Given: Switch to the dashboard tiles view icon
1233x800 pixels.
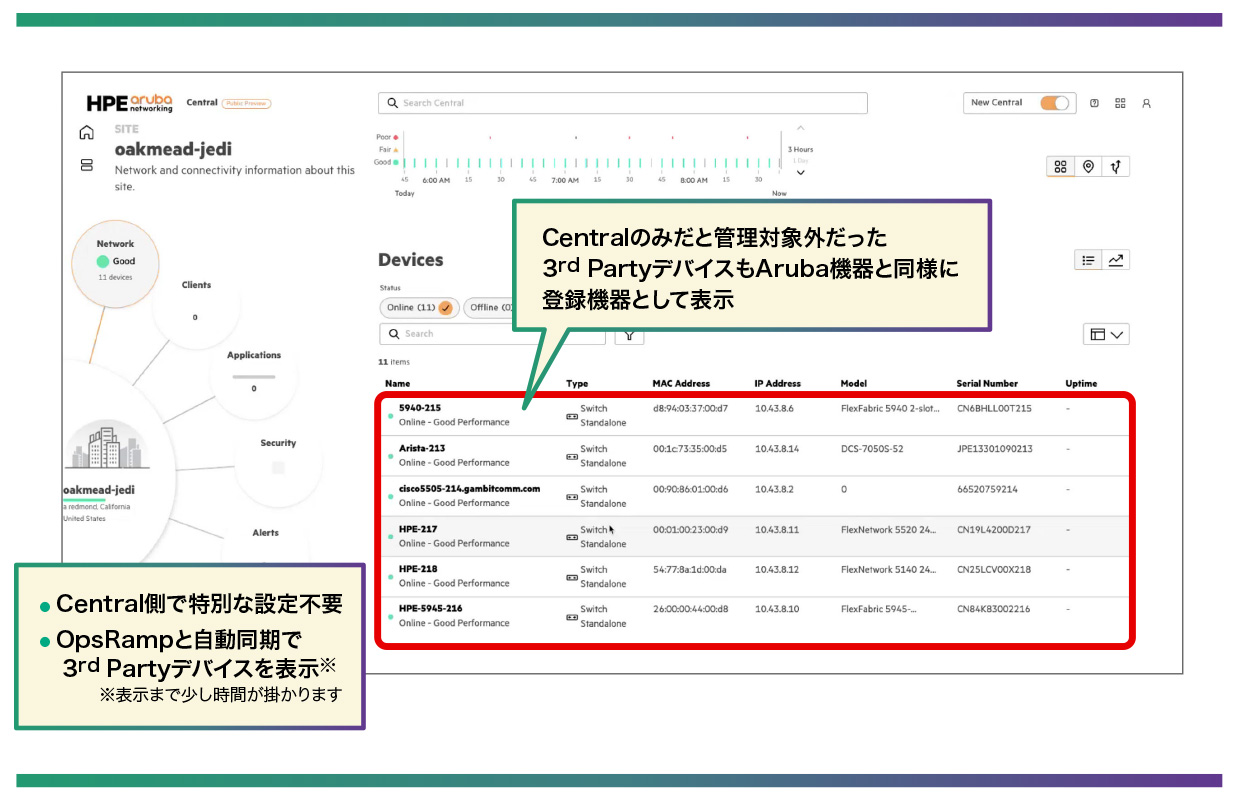Looking at the screenshot, I should [1061, 167].
